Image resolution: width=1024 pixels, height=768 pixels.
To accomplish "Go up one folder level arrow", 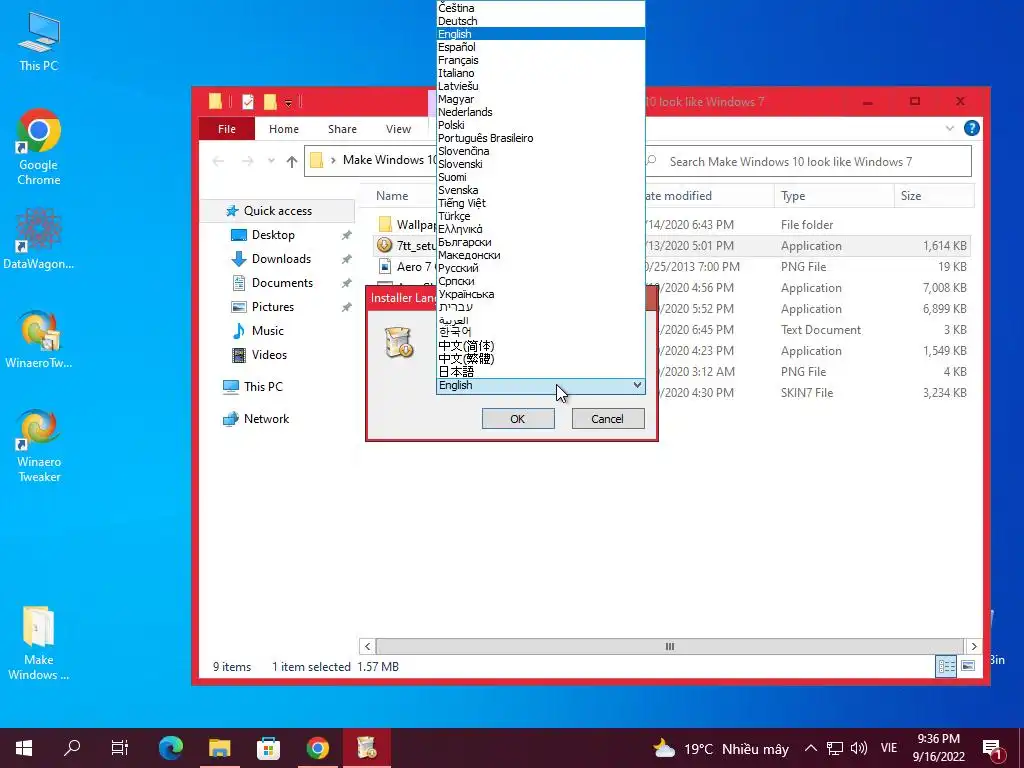I will pyautogui.click(x=291, y=161).
